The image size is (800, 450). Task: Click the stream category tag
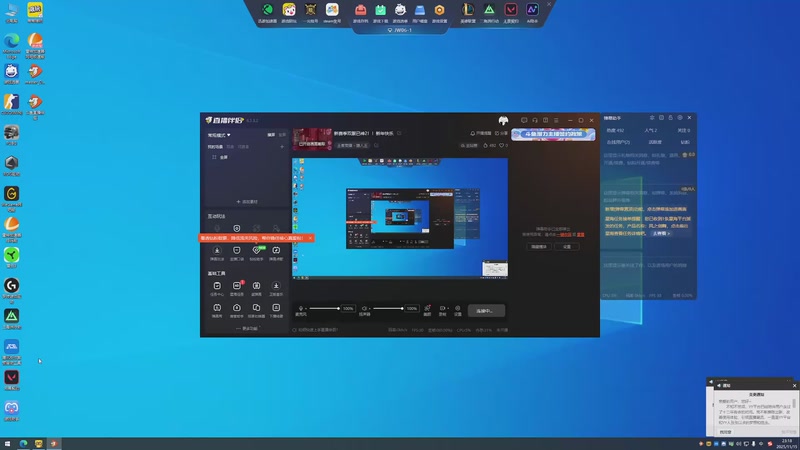pos(353,146)
